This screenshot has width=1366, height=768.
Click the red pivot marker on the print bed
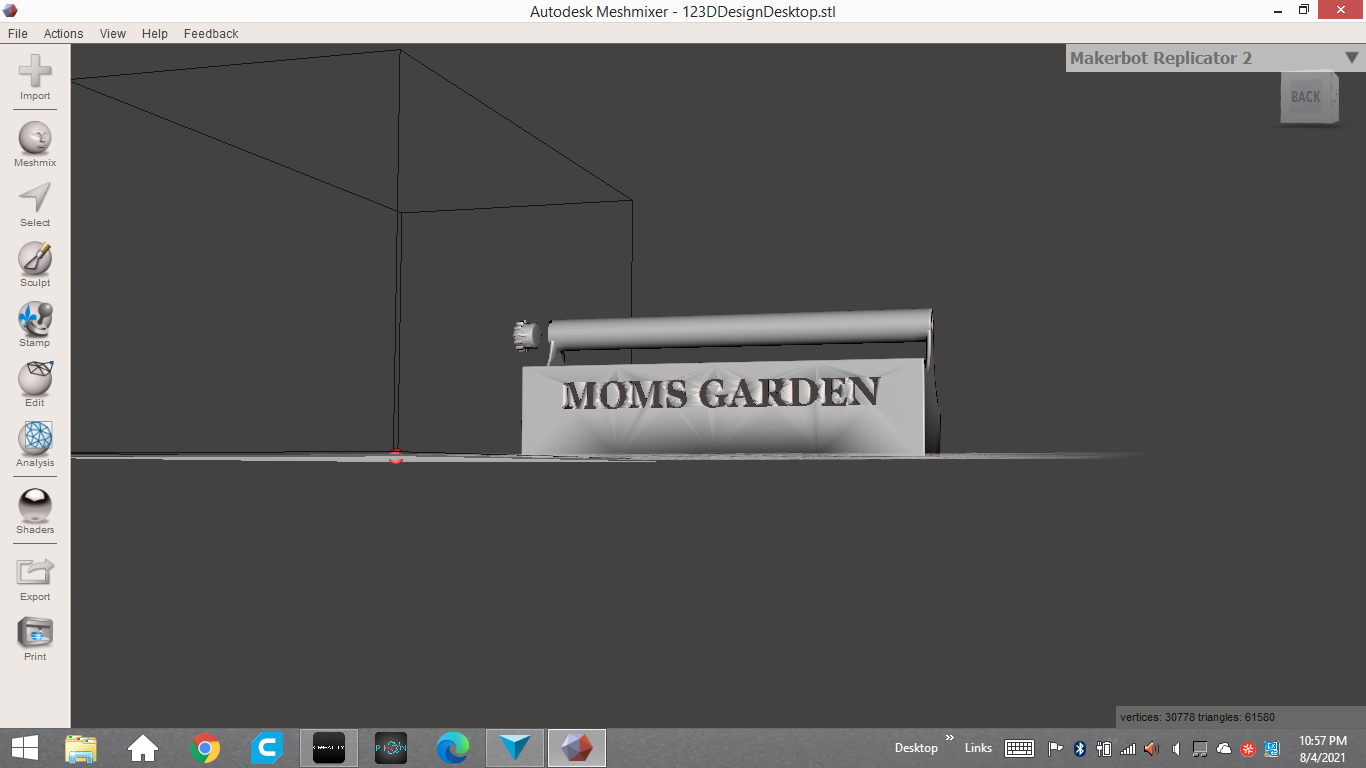point(396,456)
